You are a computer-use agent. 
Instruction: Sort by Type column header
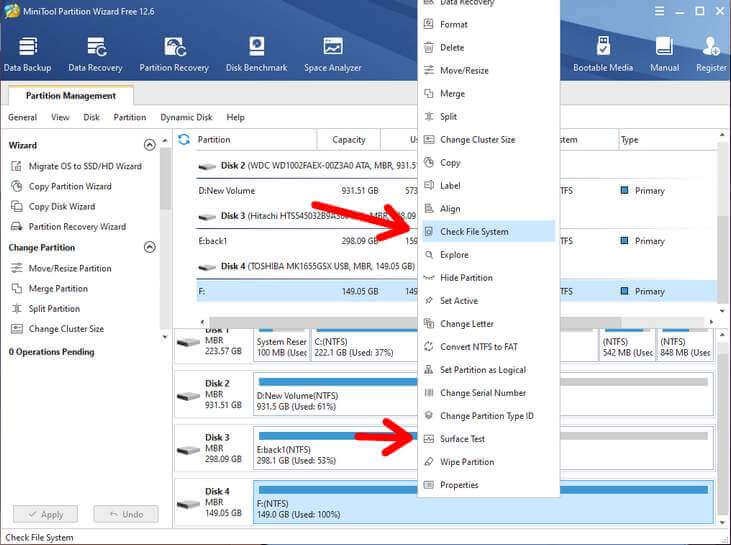(x=667, y=140)
